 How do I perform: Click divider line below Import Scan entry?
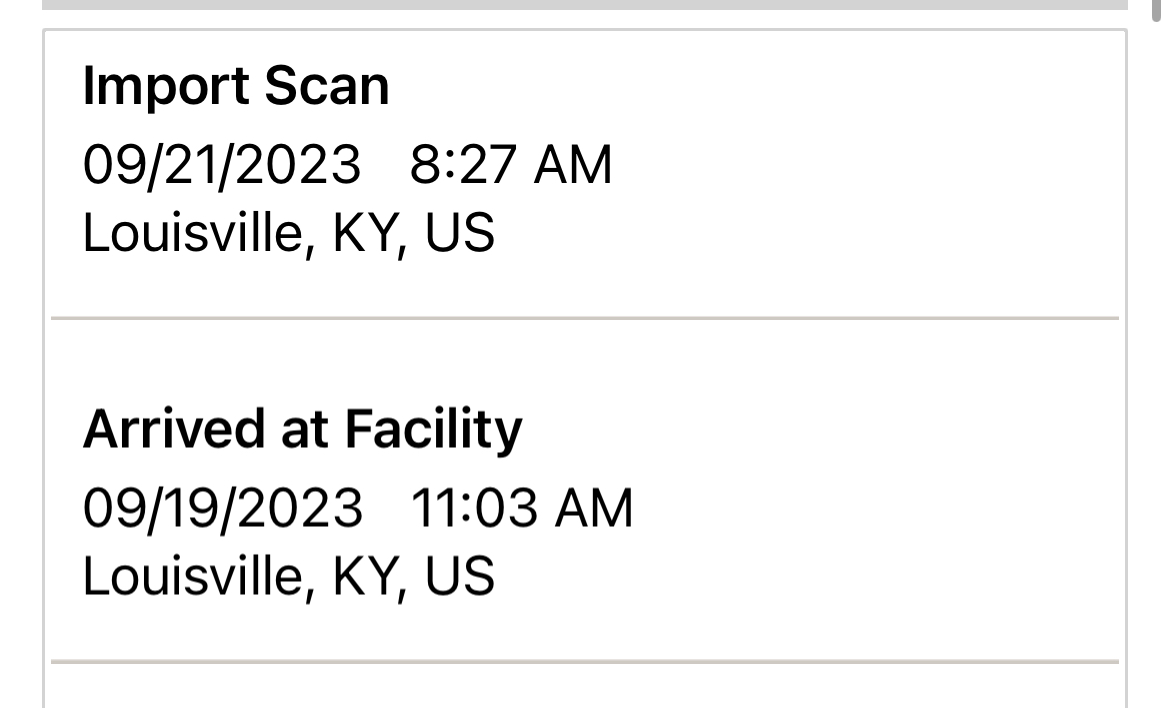(x=585, y=318)
